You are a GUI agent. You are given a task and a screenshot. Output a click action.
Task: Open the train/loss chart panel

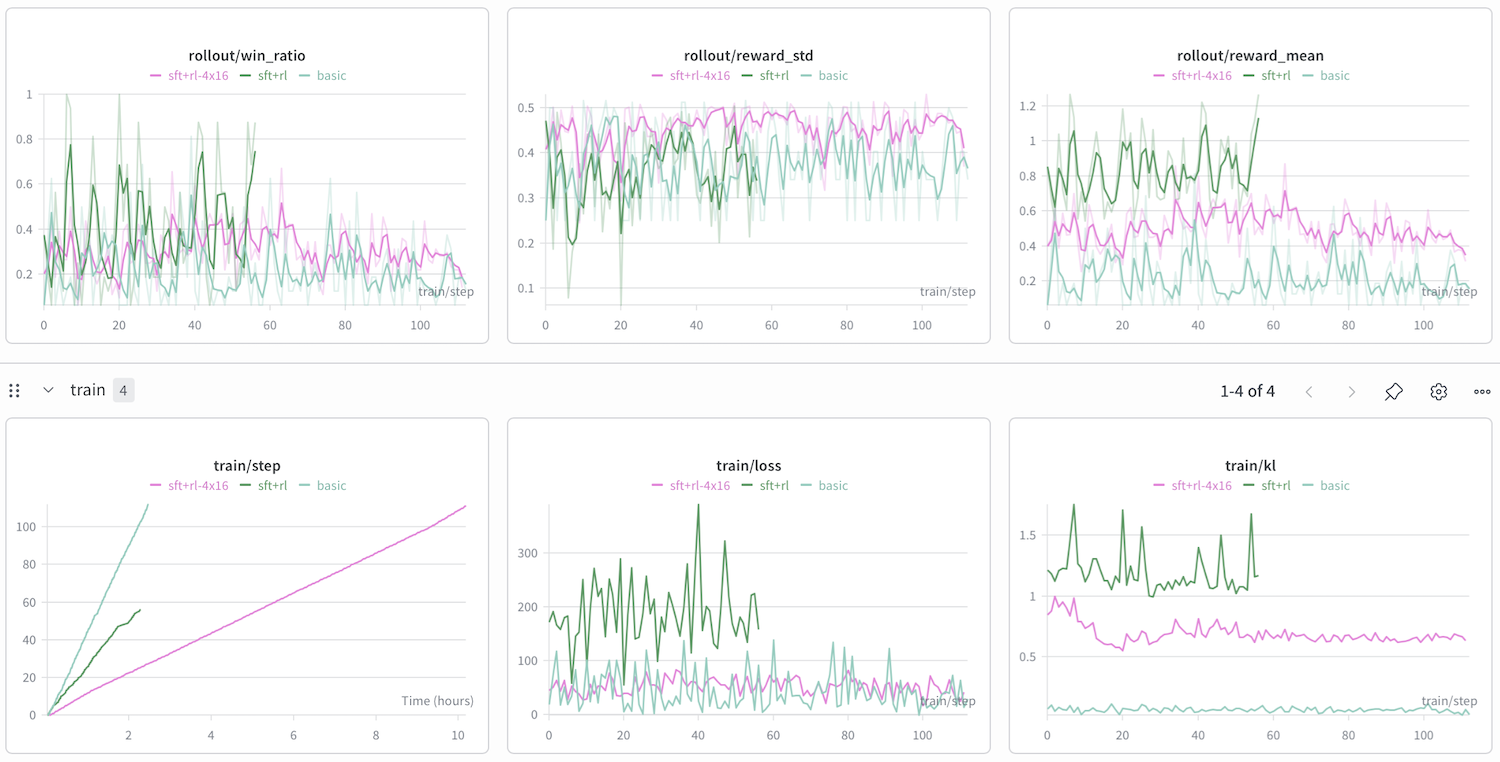(747, 465)
